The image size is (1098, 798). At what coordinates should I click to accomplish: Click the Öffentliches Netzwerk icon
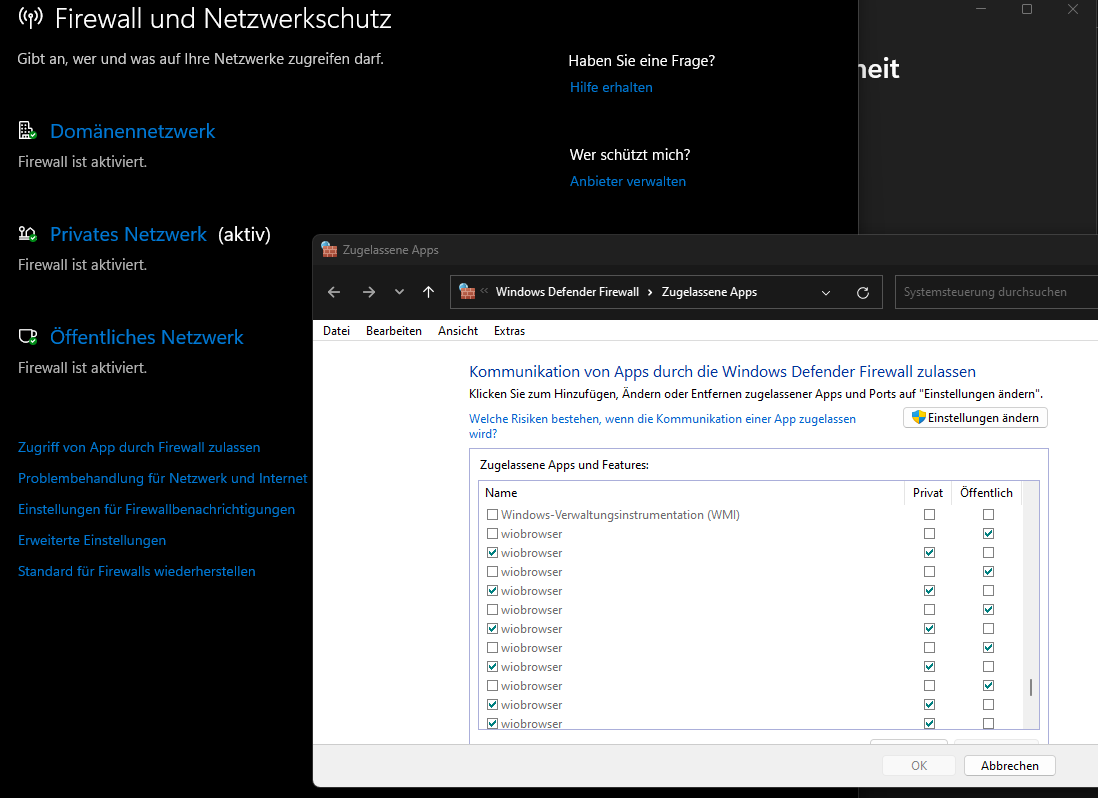click(27, 337)
